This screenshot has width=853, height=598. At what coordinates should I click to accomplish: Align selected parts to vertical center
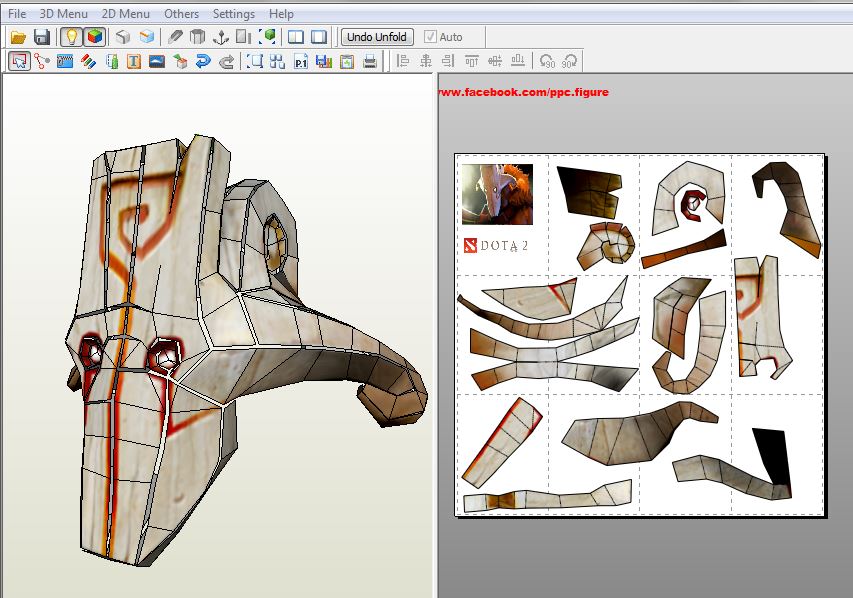(x=495, y=61)
